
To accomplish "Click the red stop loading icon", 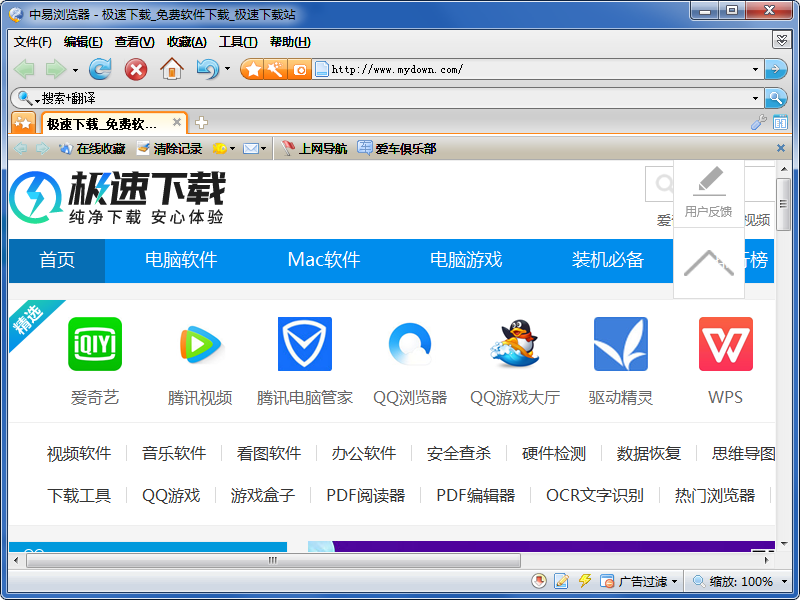I will 135,69.
